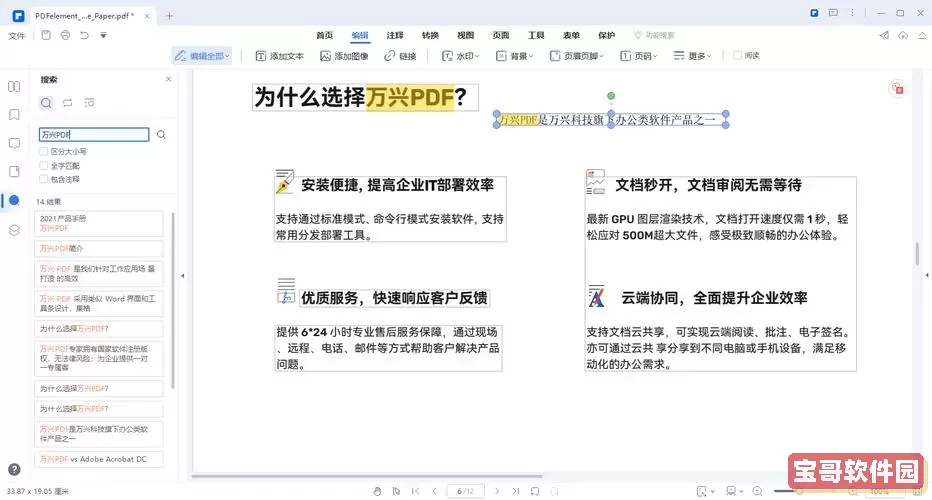Open the 转换 ribbon tab
Viewport: 932px width, 500px height.
(x=429, y=35)
